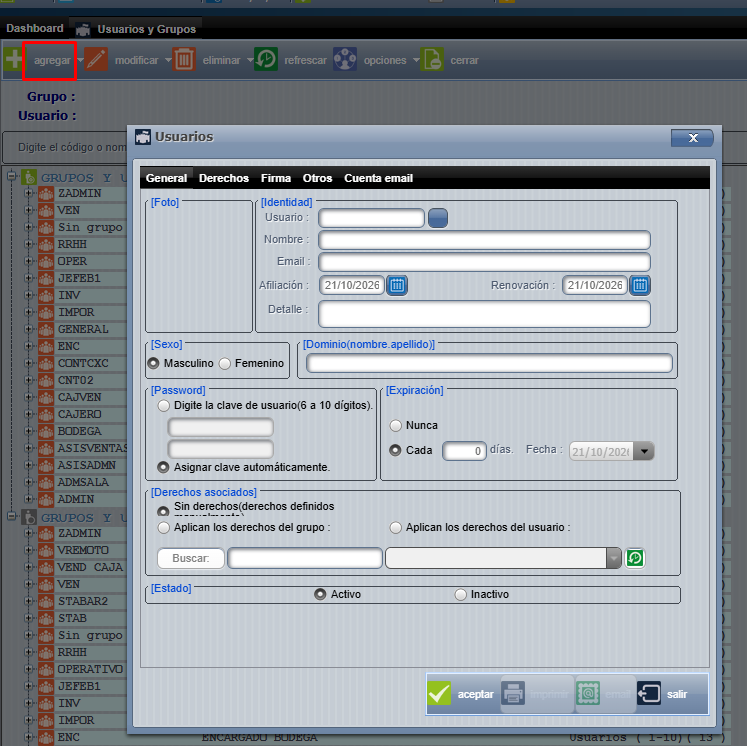Click the Email input field
This screenshot has height=746, width=747.
(x=484, y=262)
